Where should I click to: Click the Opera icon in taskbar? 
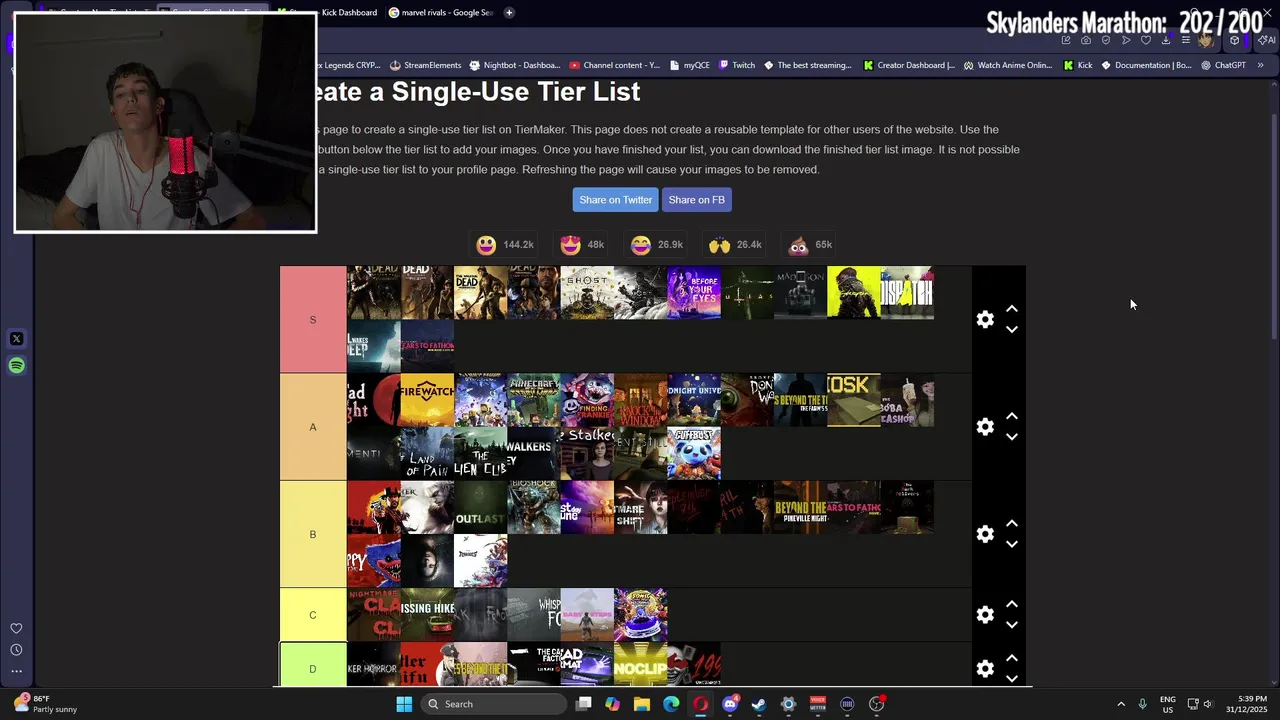click(x=700, y=704)
